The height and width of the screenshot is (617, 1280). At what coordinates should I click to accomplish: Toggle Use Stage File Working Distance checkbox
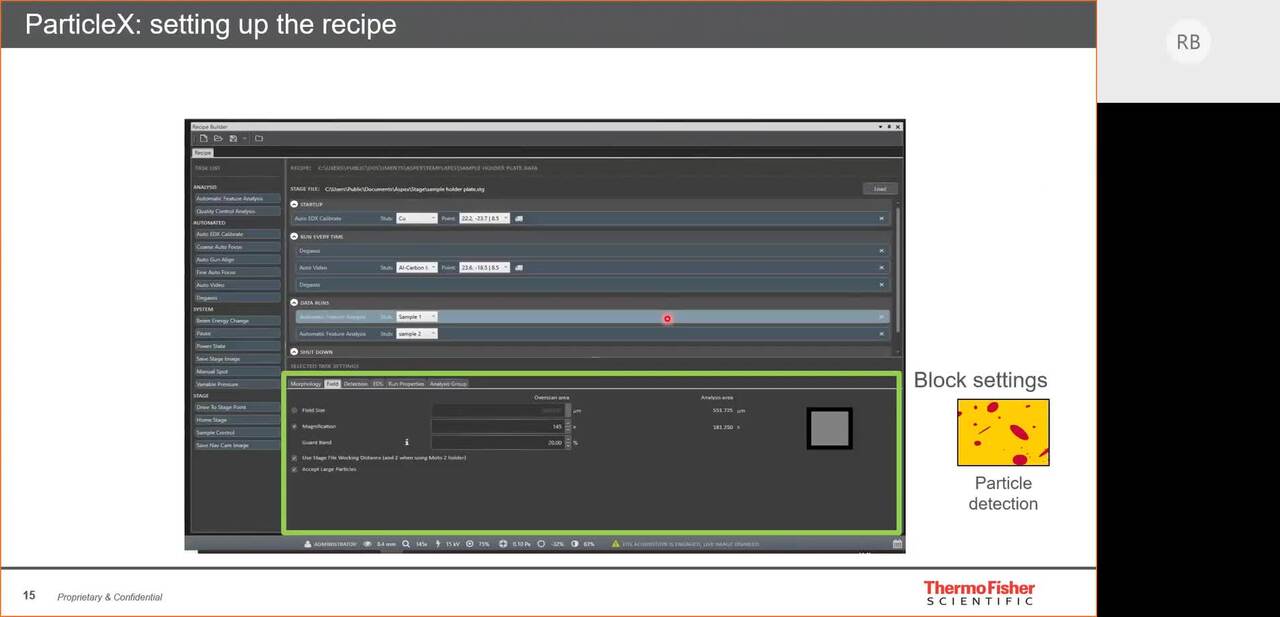[x=294, y=457]
